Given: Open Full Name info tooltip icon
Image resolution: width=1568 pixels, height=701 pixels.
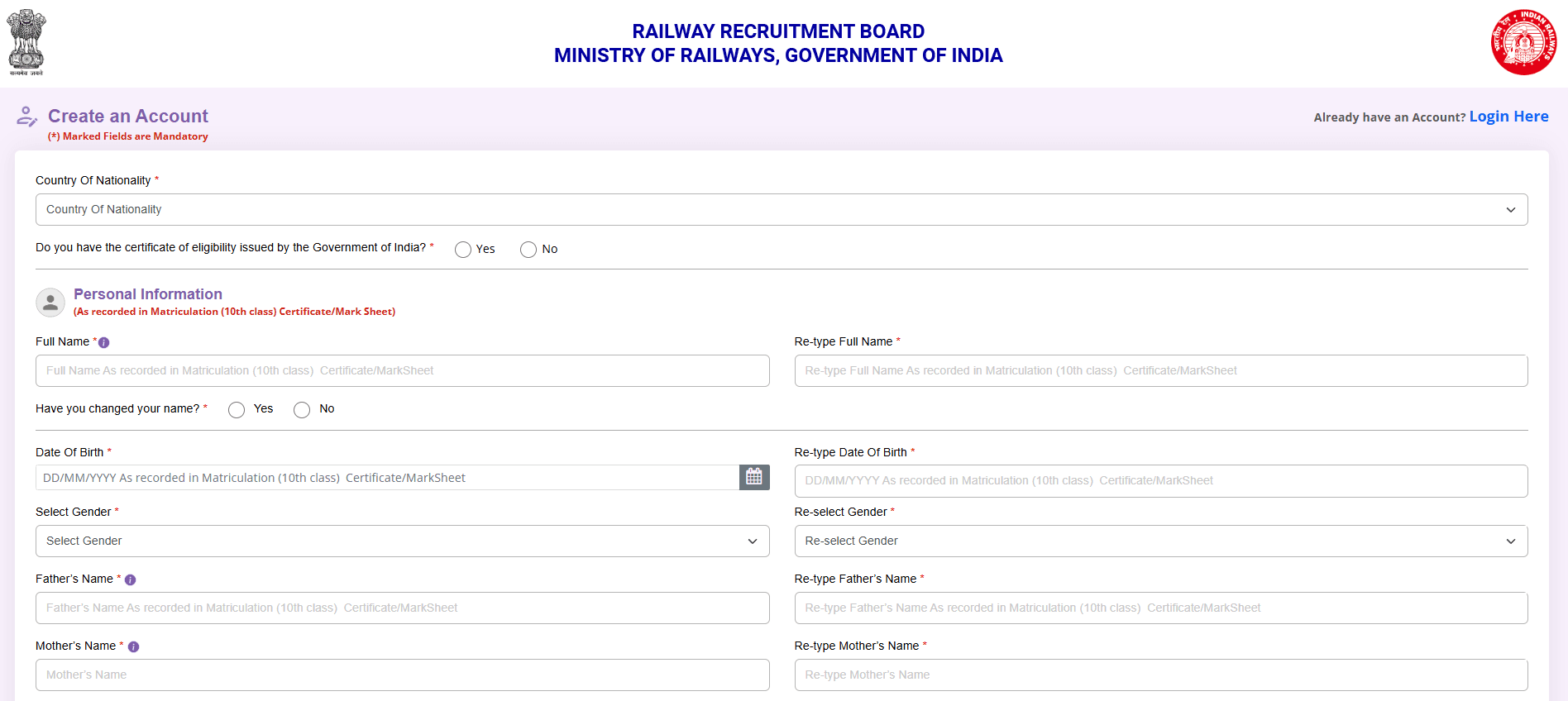Looking at the screenshot, I should tap(104, 342).
